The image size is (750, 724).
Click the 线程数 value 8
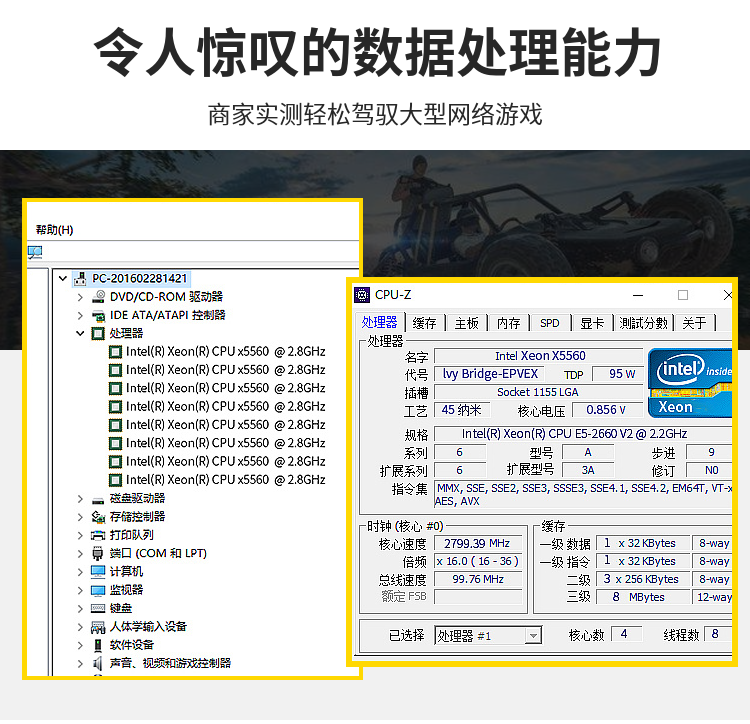(x=717, y=634)
